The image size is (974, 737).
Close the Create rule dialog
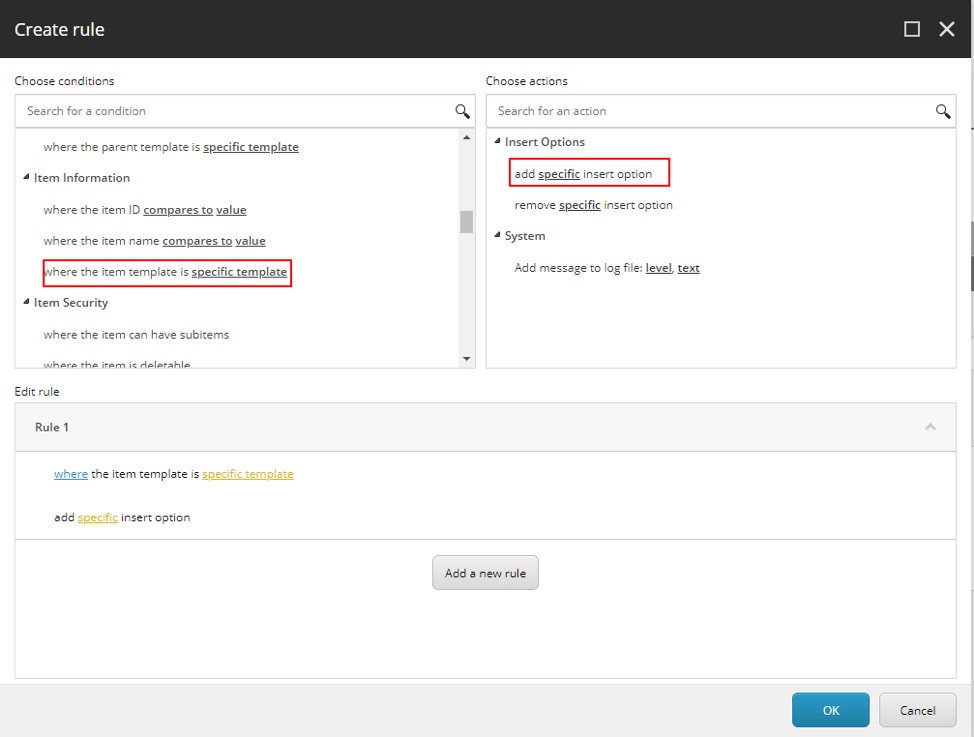tap(947, 29)
